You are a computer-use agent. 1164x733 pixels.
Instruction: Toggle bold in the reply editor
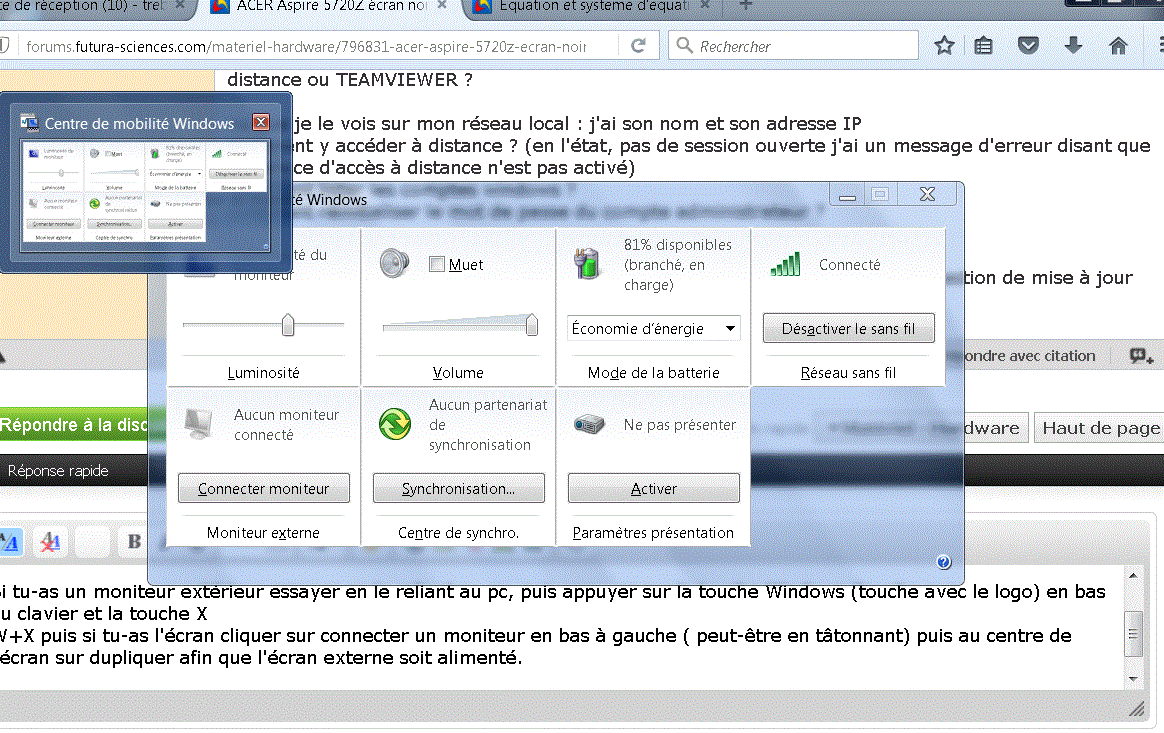[134, 541]
